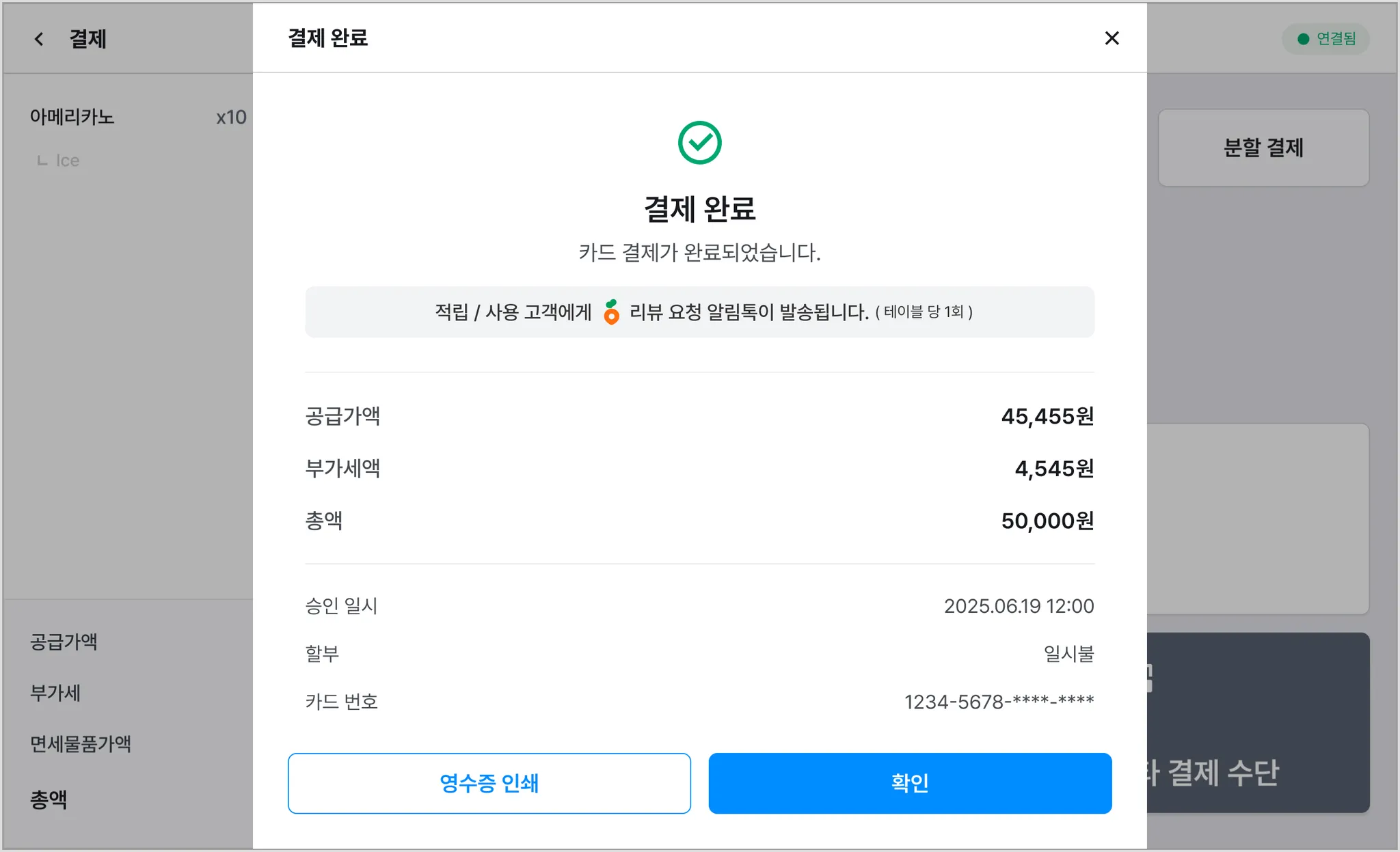
Task: Select the 아메리카노 order item
Action: (72, 117)
